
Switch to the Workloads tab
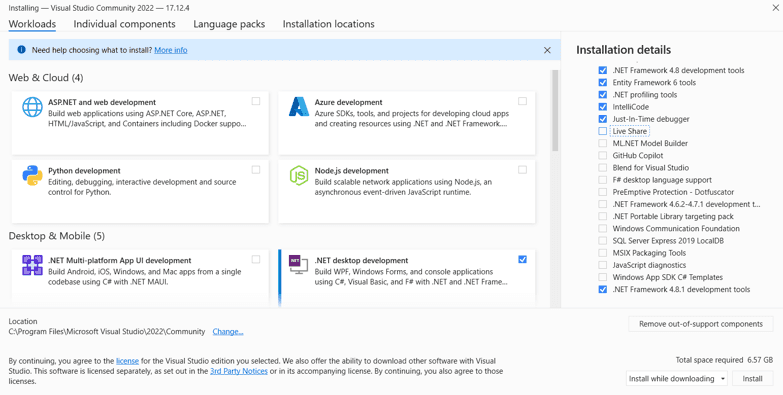click(32, 24)
